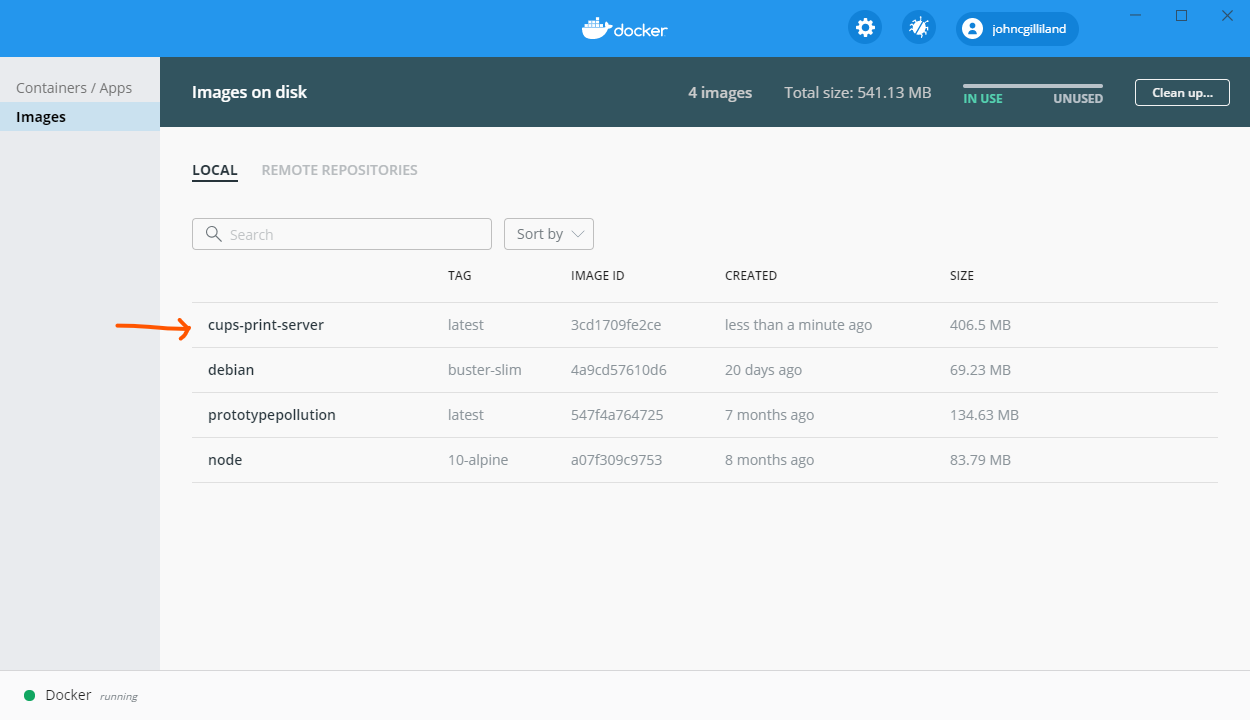Click the 10-alpine tag
Viewport: 1250px width, 720px height.
click(x=478, y=460)
